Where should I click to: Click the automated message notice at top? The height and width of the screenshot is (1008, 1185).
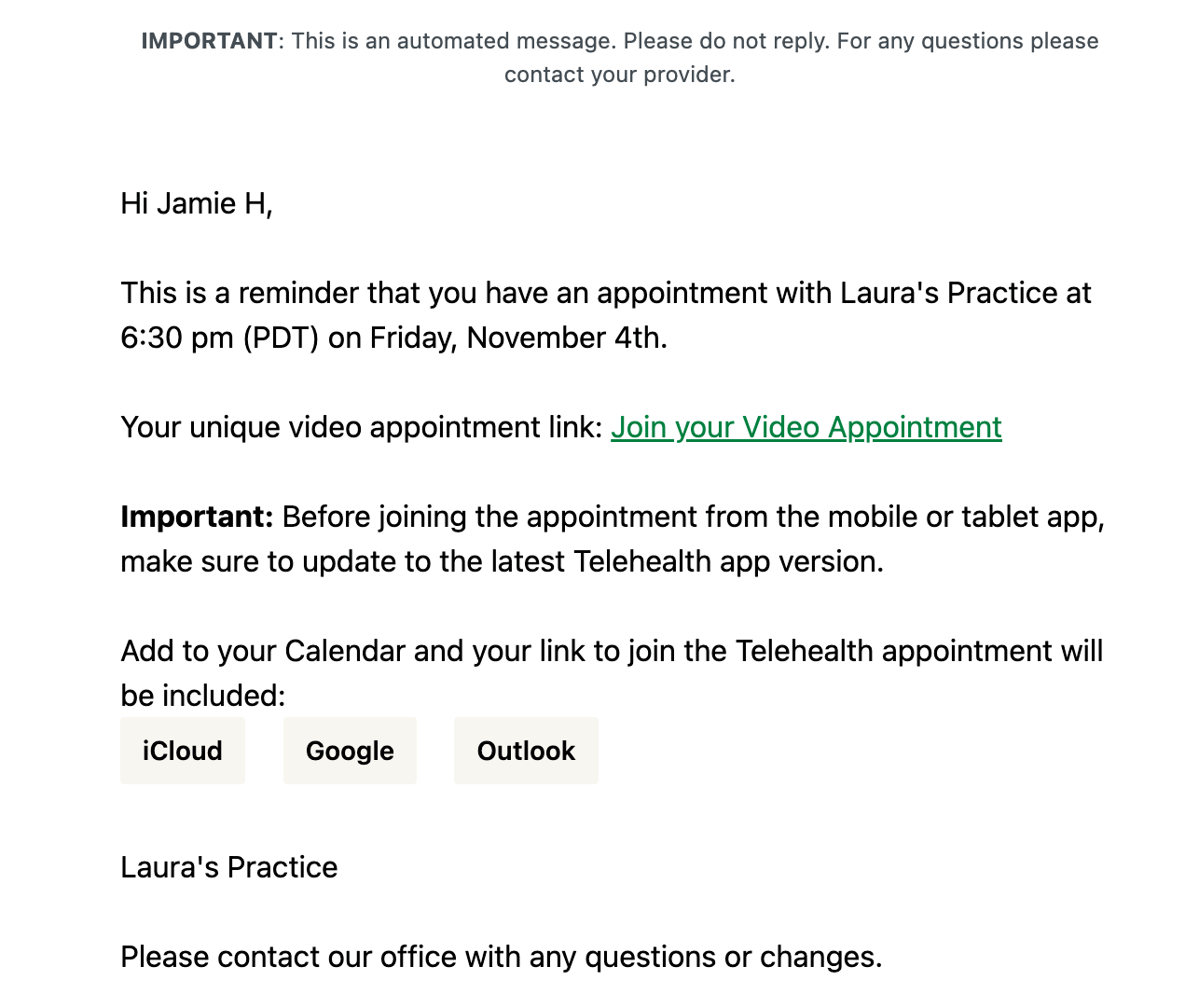click(620, 56)
